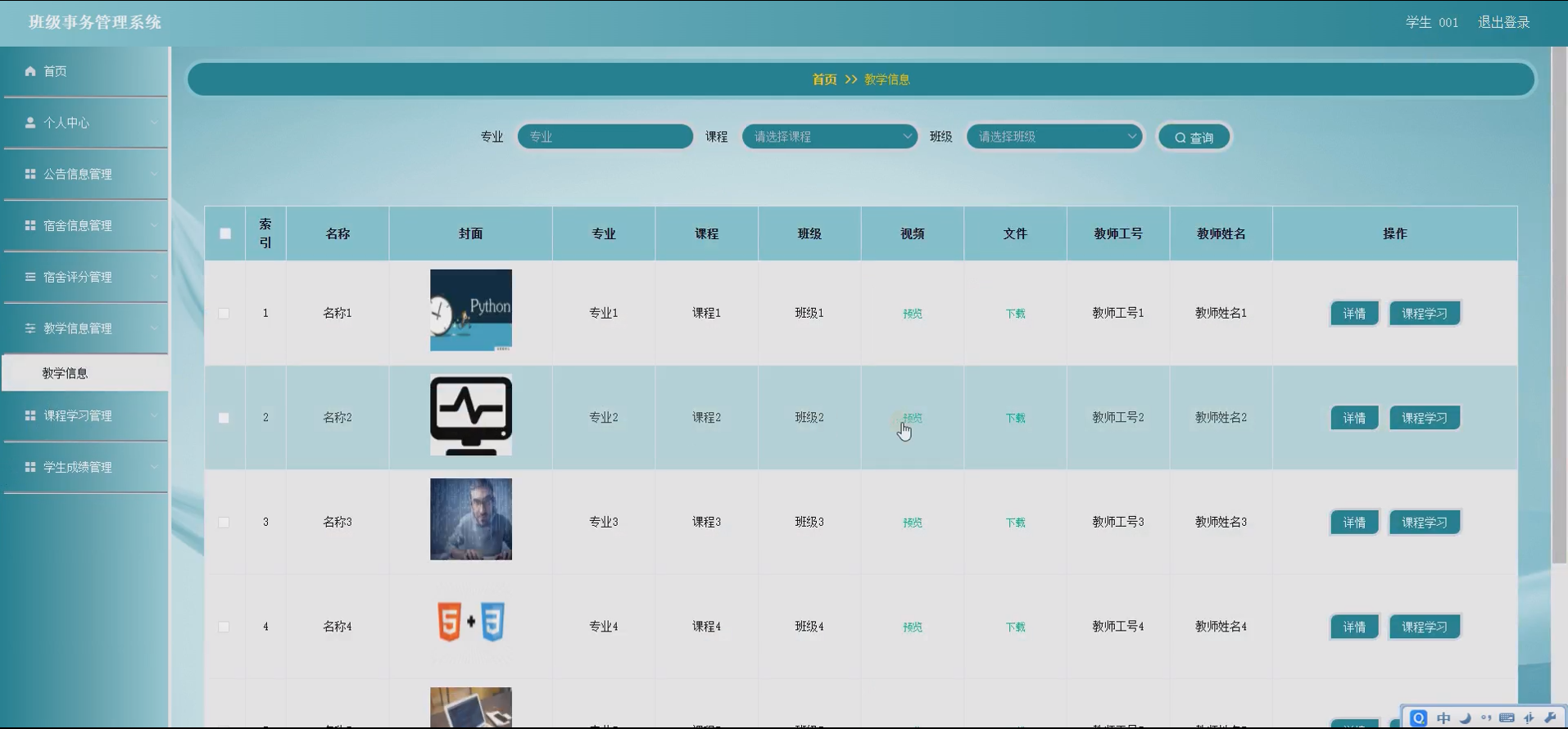Open the 请选择班级 dropdown
This screenshot has width=1568, height=729.
1054,137
